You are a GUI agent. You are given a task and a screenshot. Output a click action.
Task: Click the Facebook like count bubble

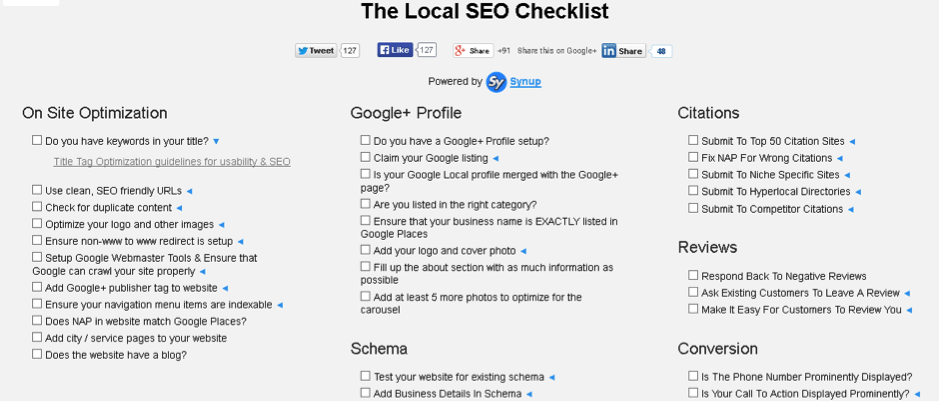tap(427, 50)
